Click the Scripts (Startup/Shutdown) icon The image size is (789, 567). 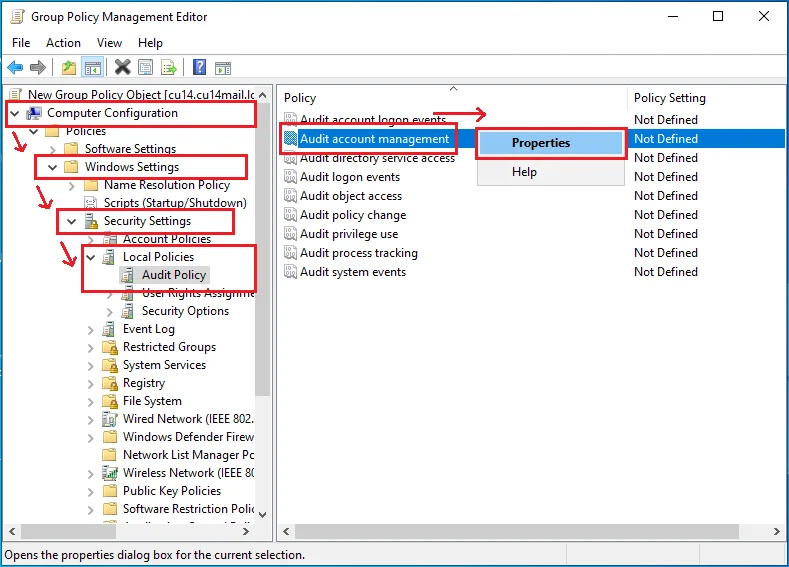[x=91, y=203]
